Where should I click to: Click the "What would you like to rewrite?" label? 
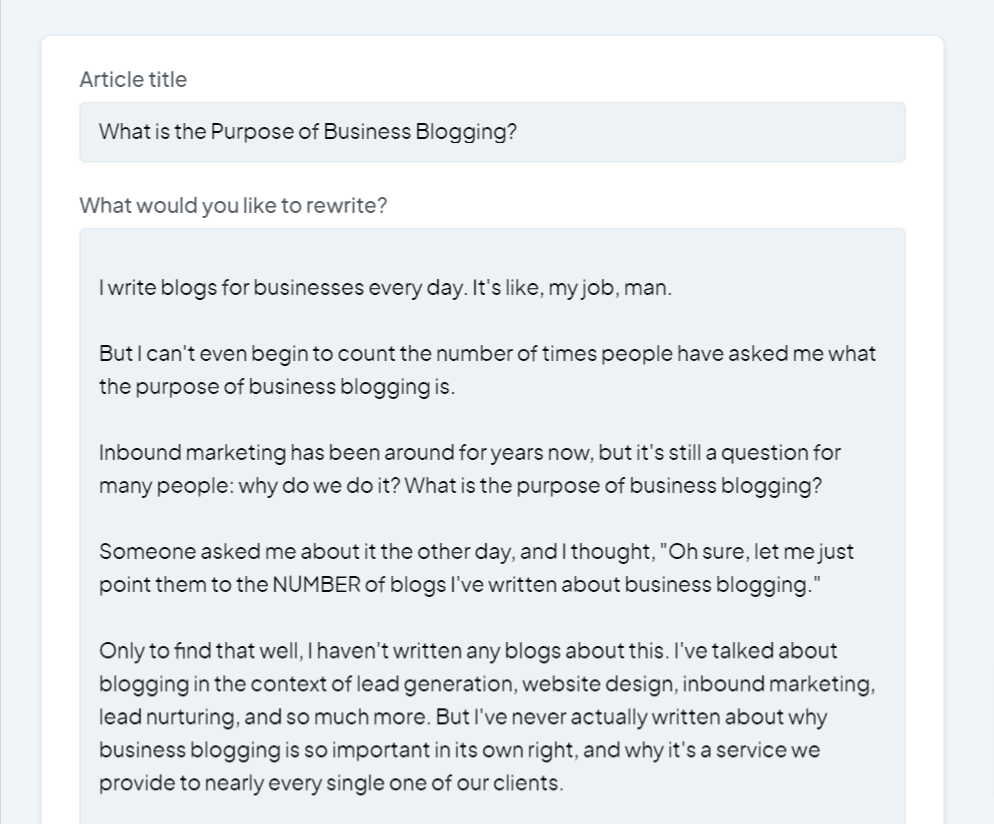[x=233, y=206]
